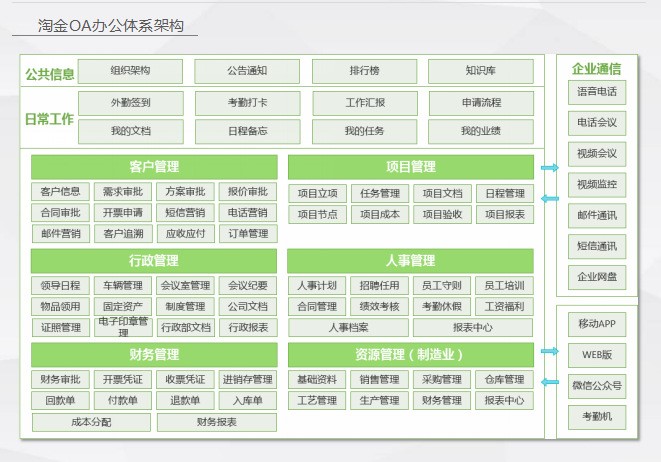Select the 移动APP platform box
Image resolution: width=661 pixels, height=462 pixels.
597,324
